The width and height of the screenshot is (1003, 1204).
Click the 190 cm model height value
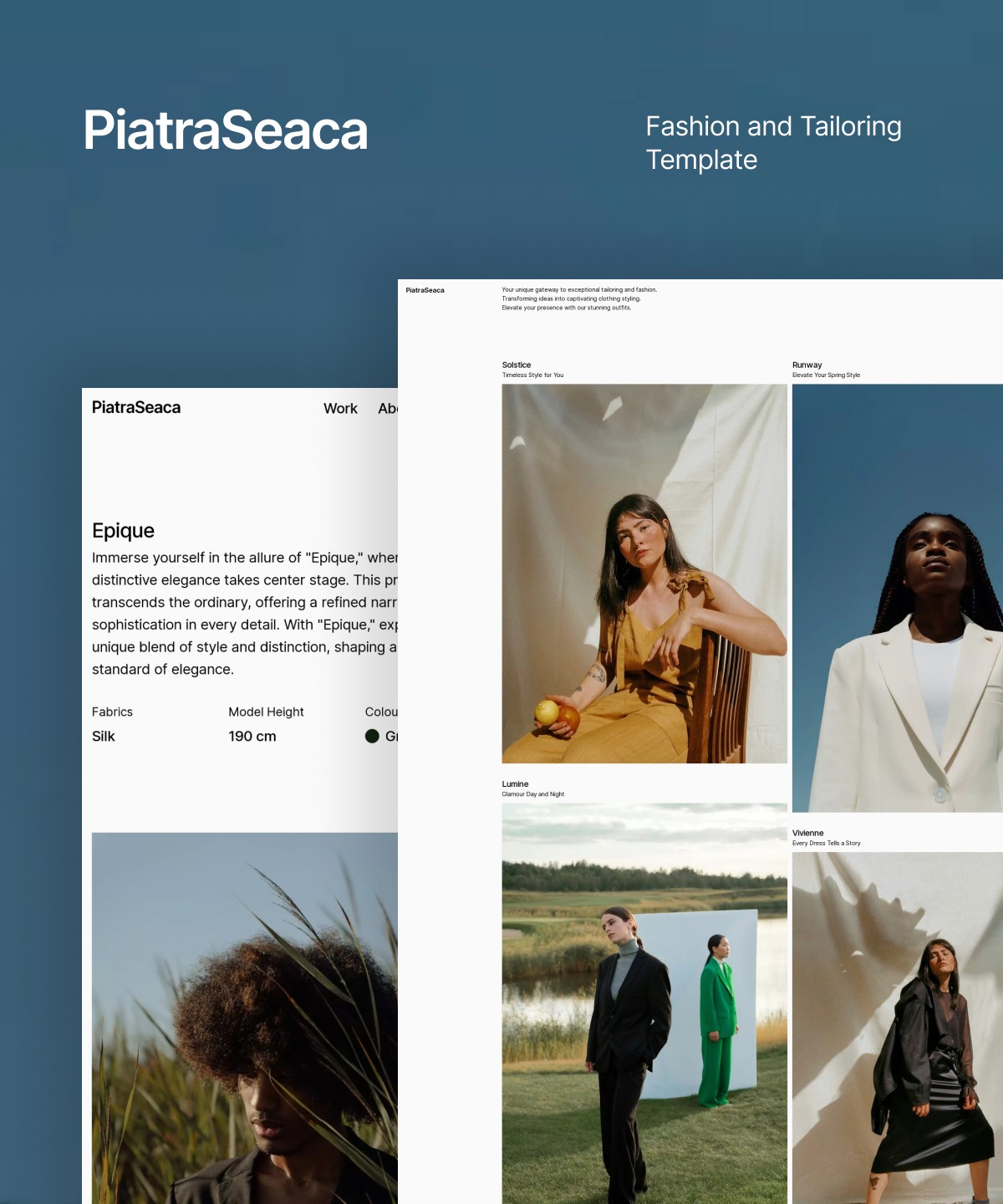(x=252, y=736)
